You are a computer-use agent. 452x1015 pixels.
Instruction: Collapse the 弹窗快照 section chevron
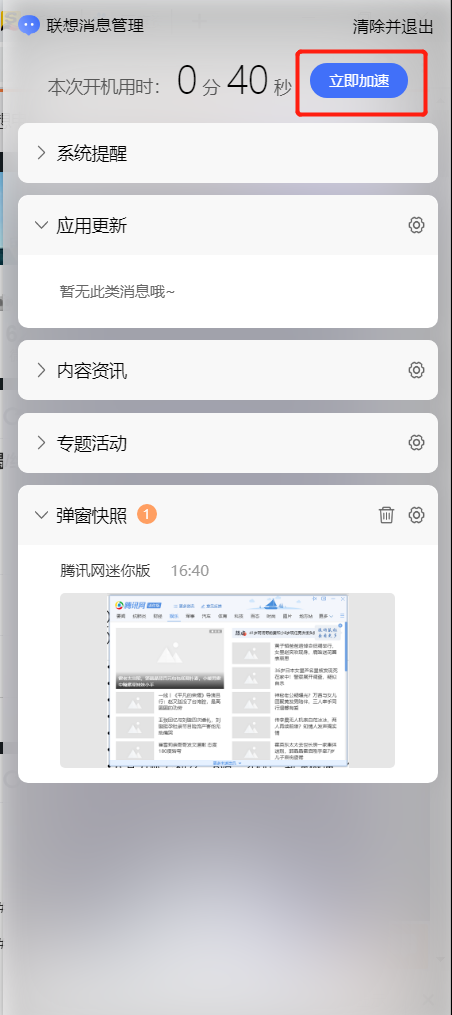(41, 515)
